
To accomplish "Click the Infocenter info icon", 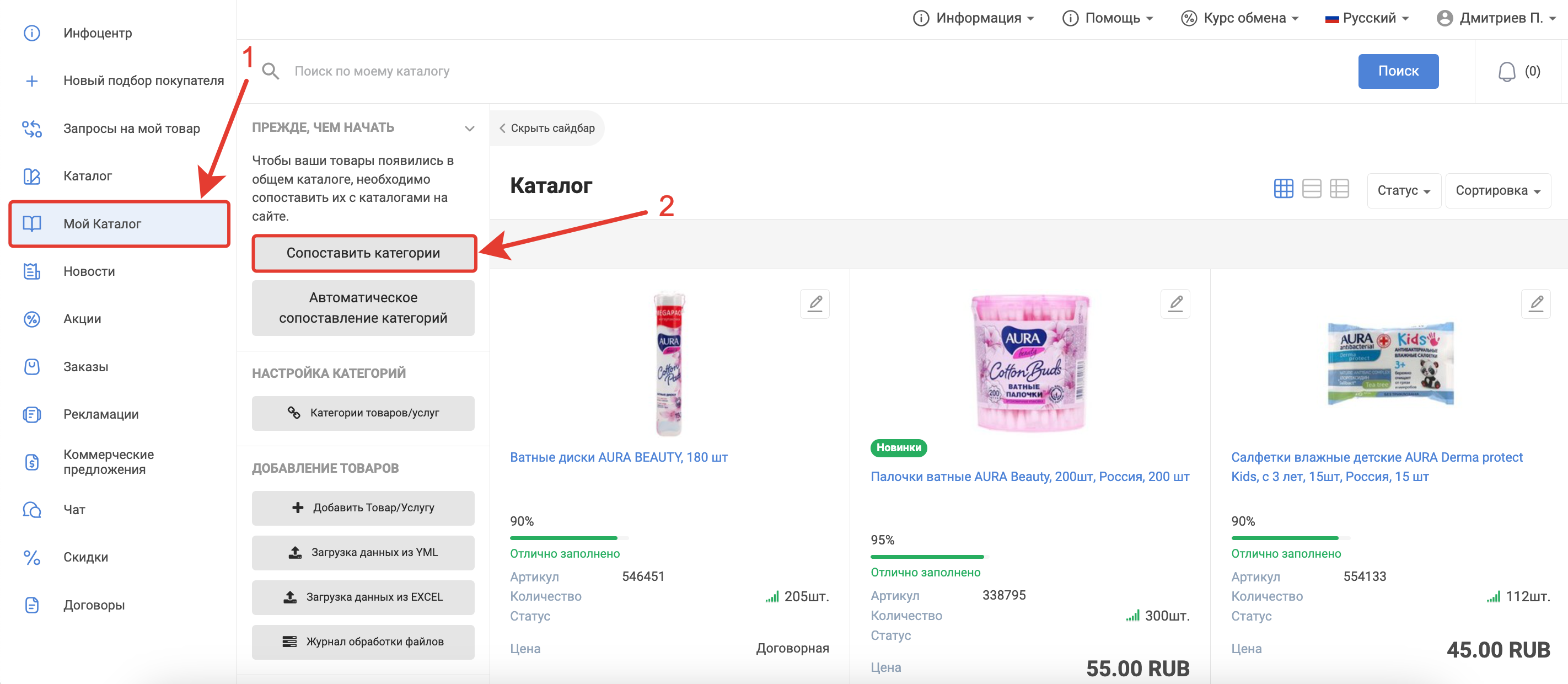I will point(31,33).
